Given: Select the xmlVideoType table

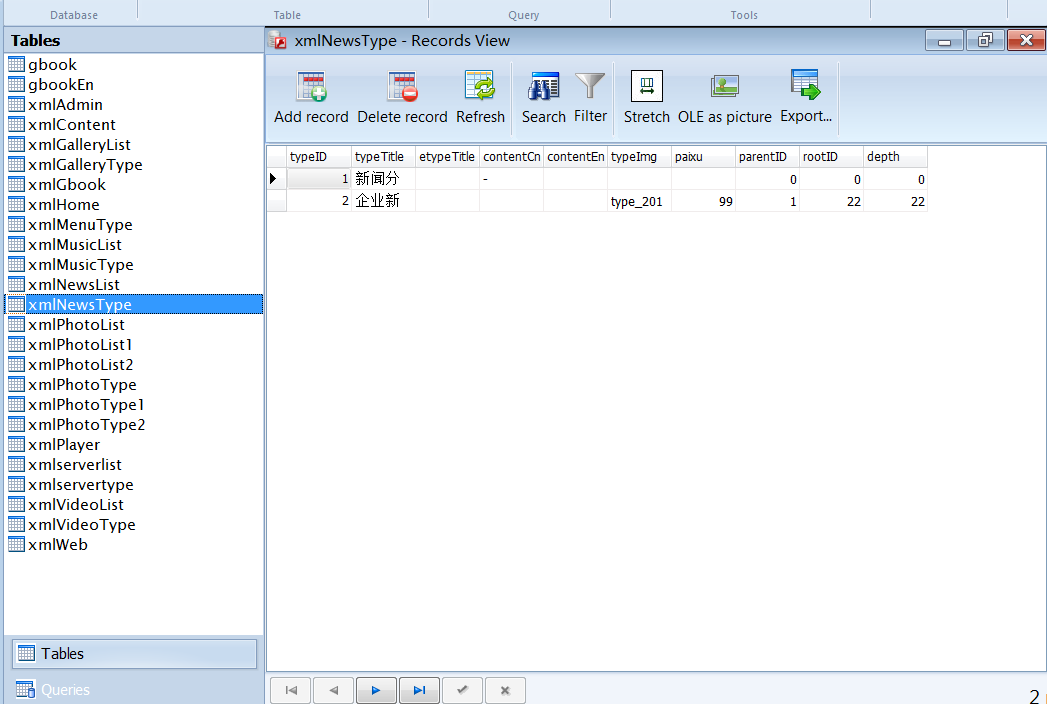Looking at the screenshot, I should tap(81, 526).
